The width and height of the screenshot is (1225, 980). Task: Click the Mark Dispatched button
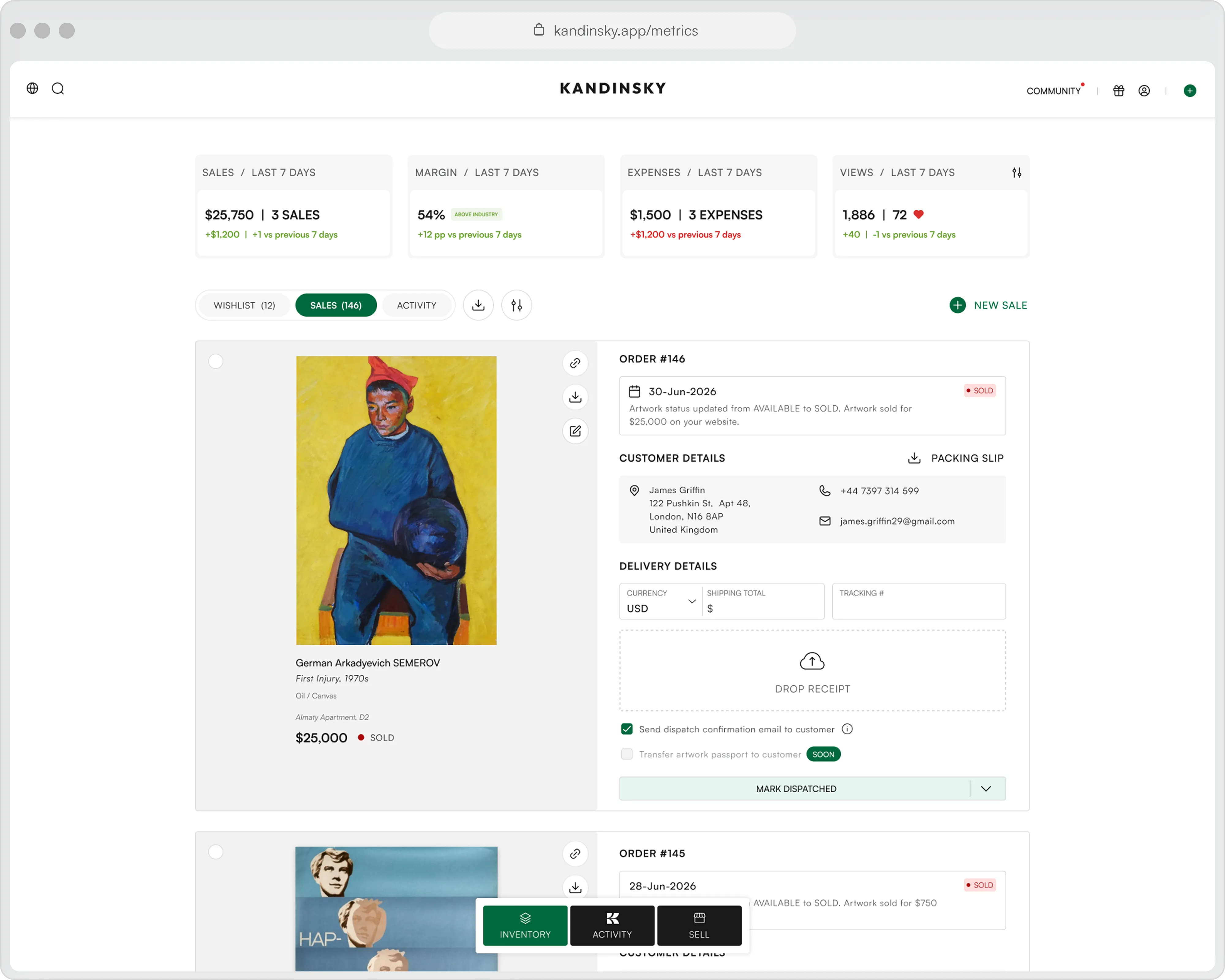tap(795, 789)
